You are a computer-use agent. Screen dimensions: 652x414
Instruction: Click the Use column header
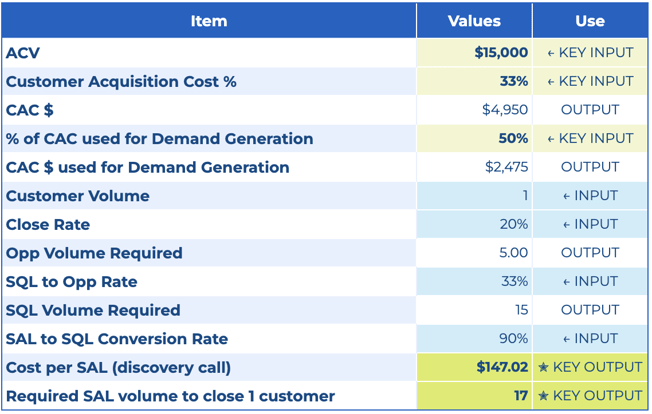[590, 21]
